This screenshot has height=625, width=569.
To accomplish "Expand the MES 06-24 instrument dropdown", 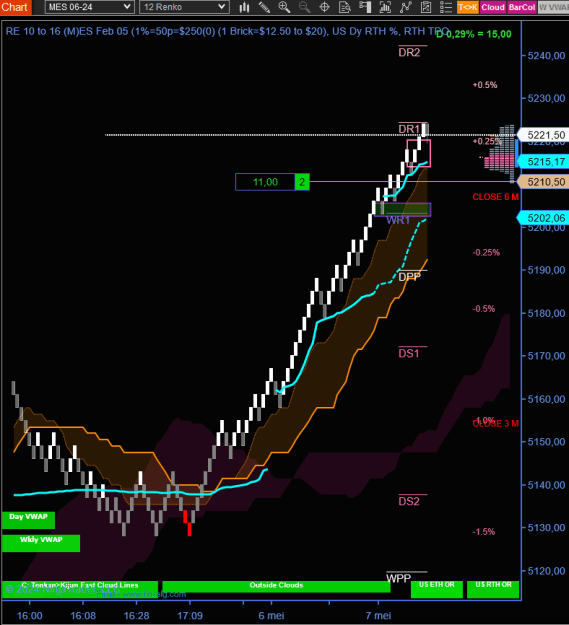I will [x=89, y=7].
